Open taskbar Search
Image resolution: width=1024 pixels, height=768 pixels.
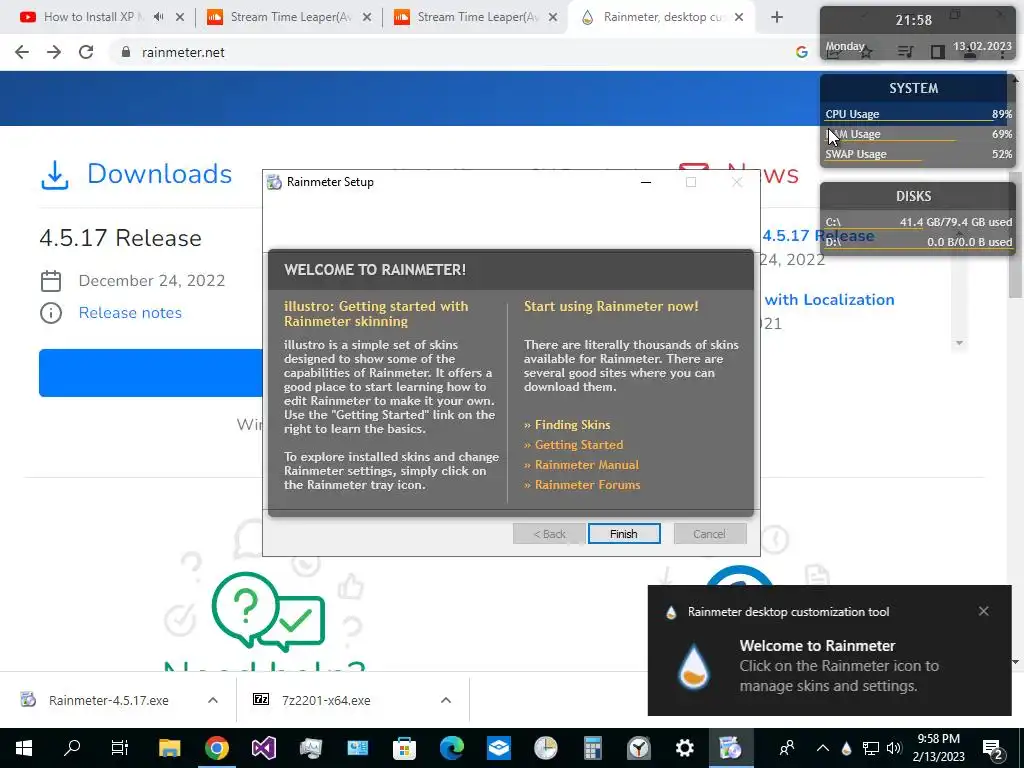pyautogui.click(x=72, y=748)
